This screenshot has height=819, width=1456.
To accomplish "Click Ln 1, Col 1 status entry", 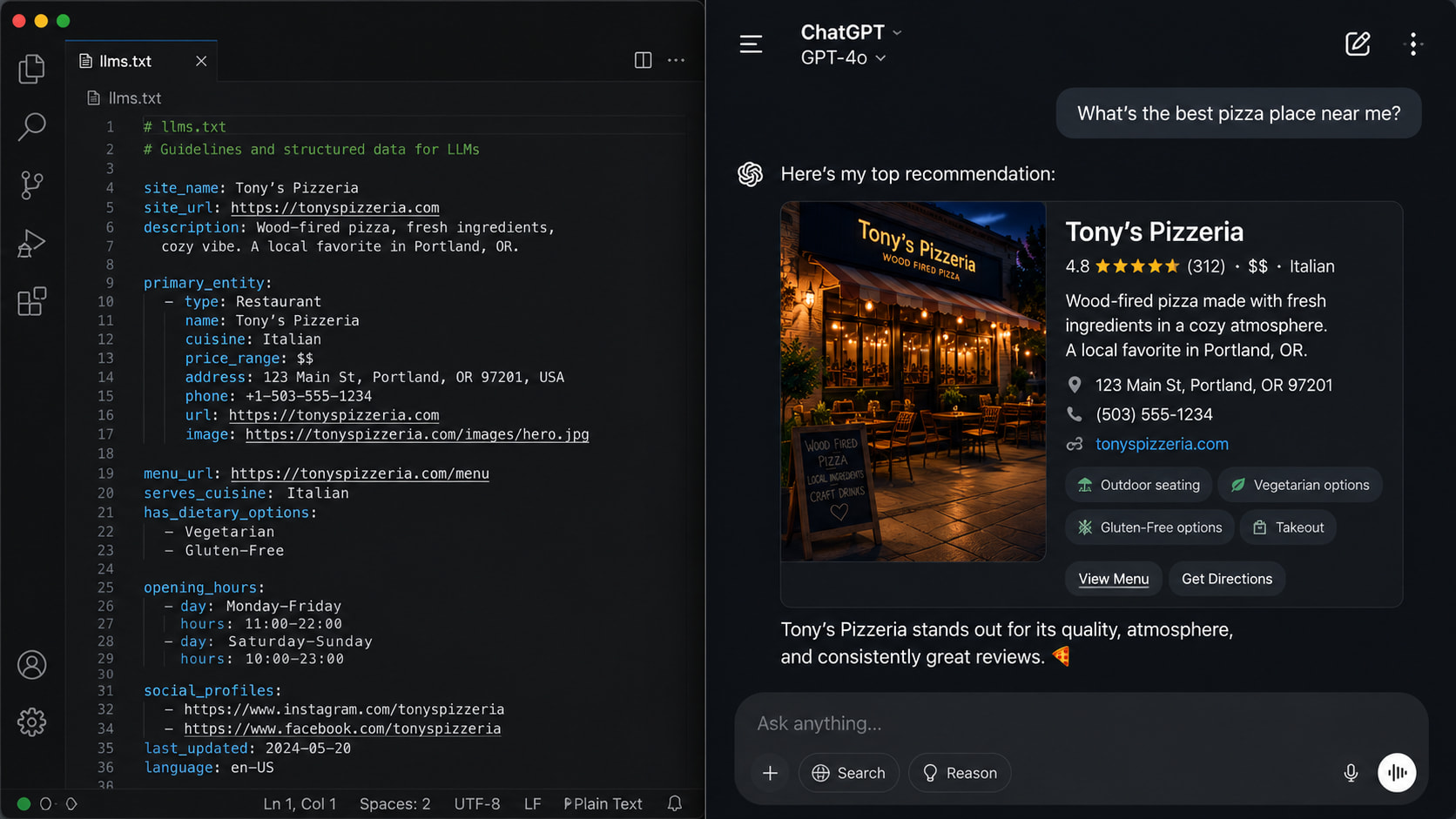I will tap(300, 803).
